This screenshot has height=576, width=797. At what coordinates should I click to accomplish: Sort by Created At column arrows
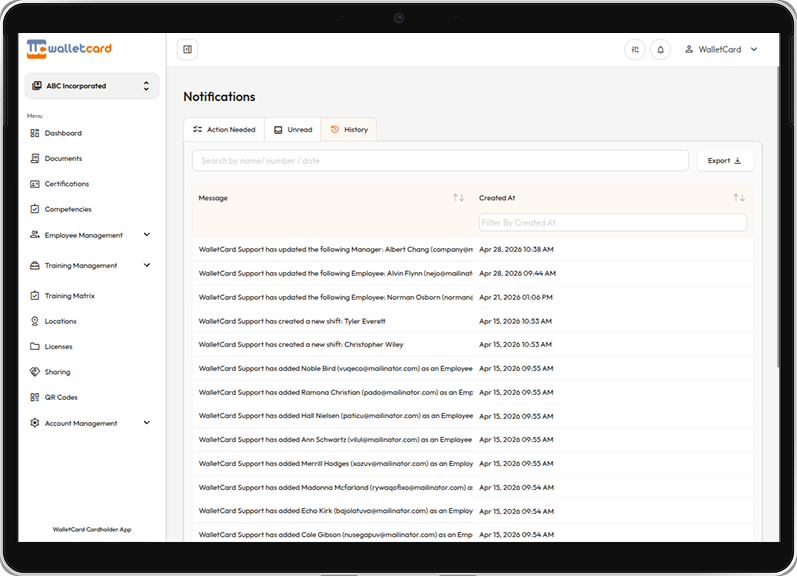pyautogui.click(x=739, y=198)
